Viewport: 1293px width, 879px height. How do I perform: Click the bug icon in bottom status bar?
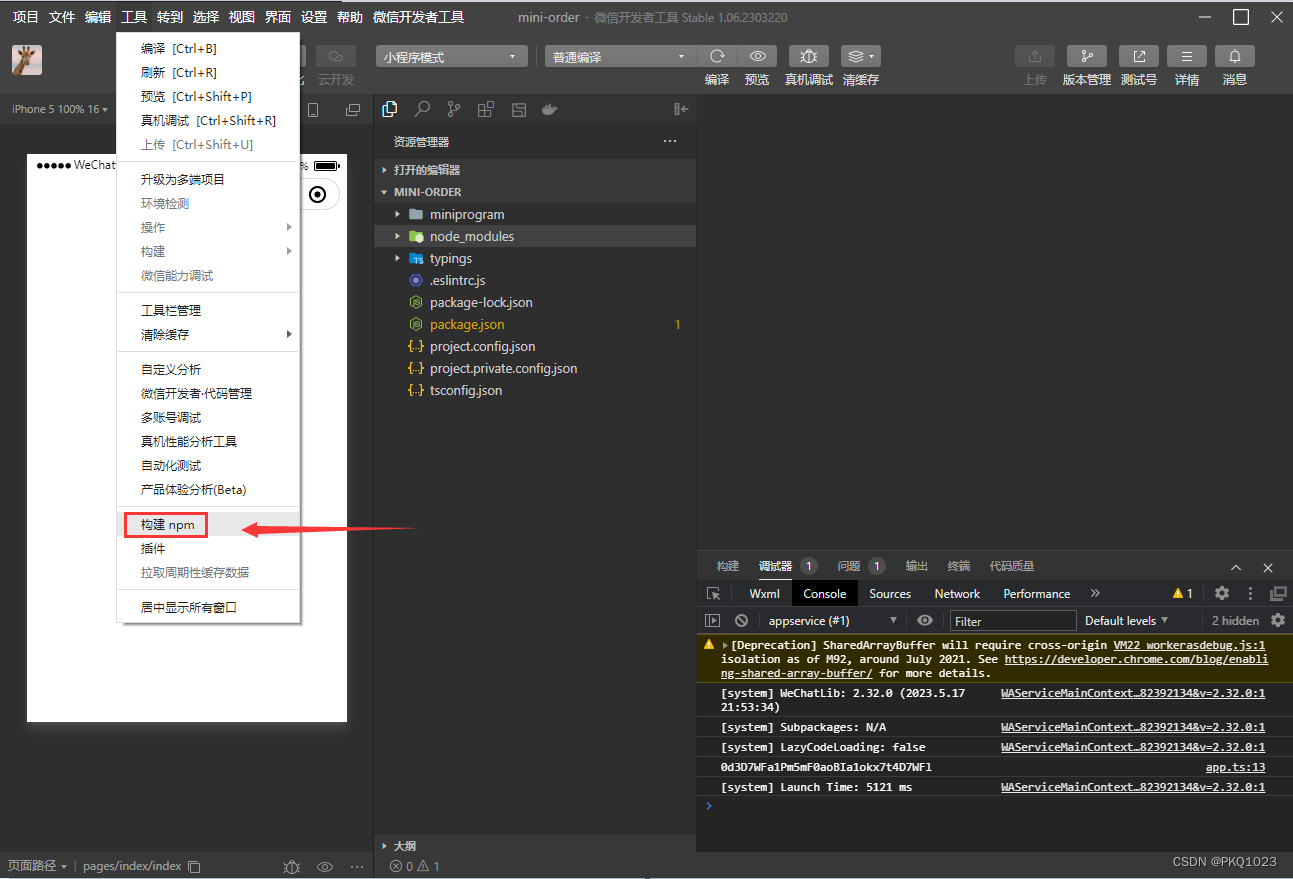(x=291, y=867)
